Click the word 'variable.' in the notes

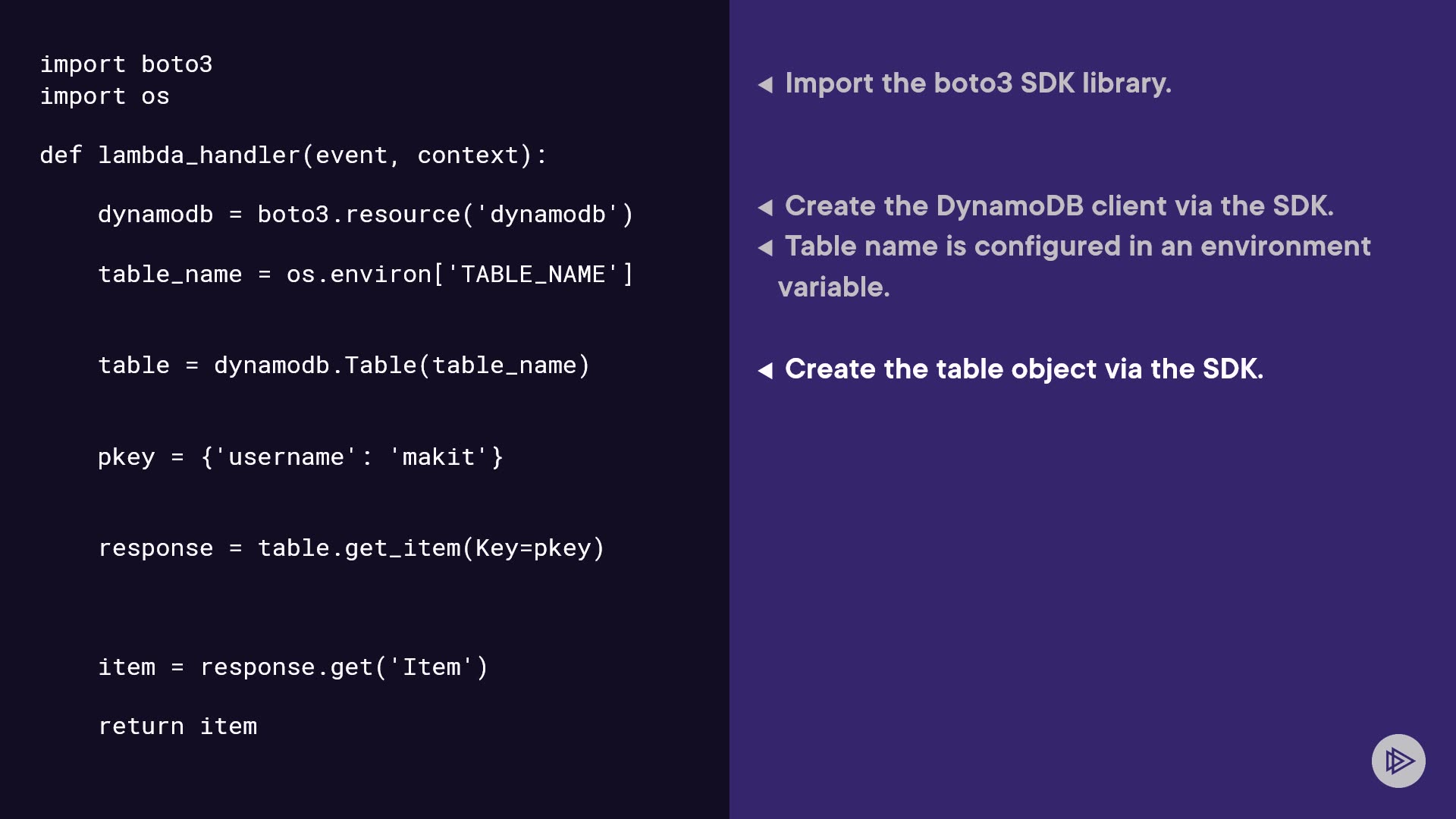tap(833, 287)
